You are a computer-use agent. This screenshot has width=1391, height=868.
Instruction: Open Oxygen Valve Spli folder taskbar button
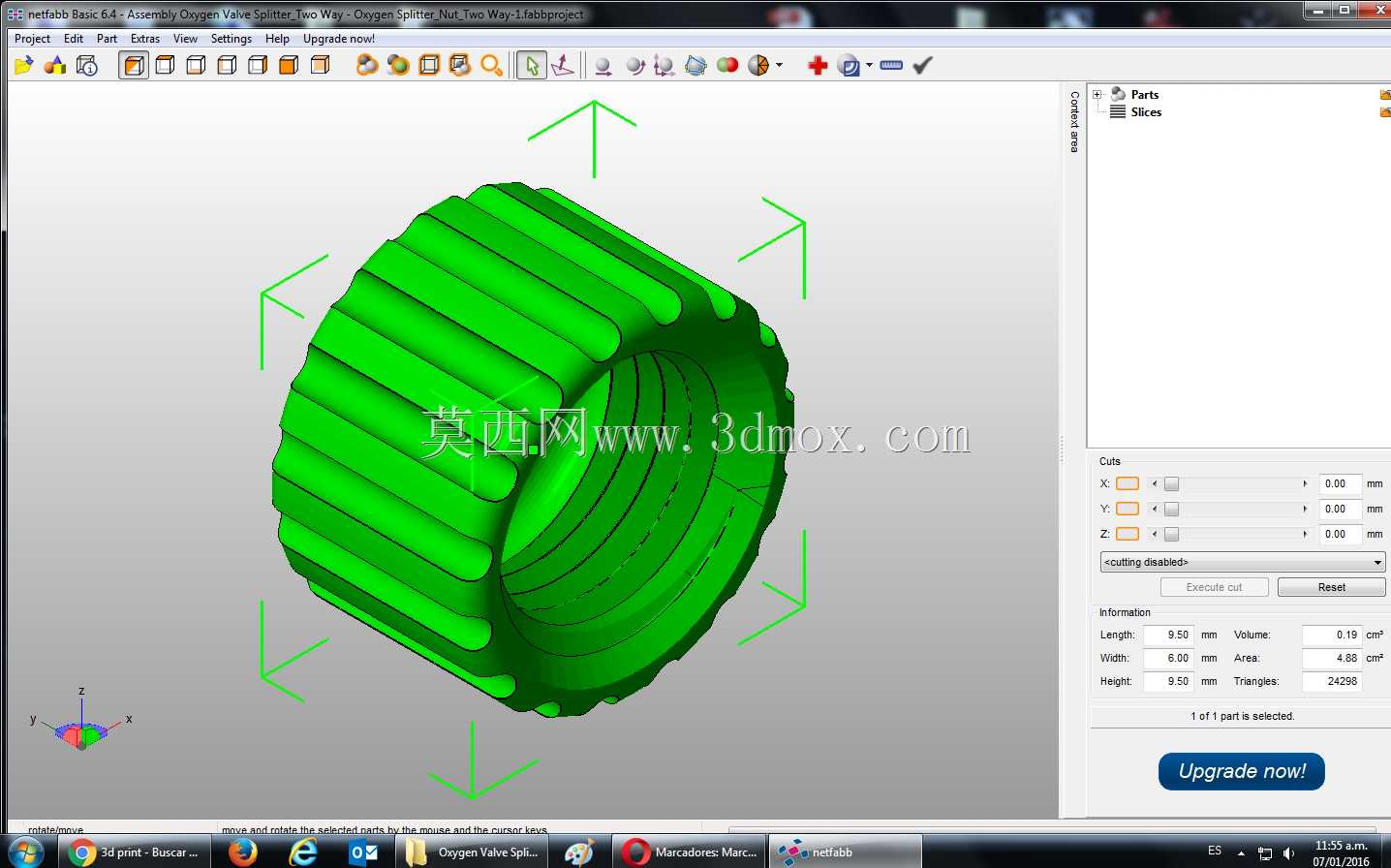474,852
